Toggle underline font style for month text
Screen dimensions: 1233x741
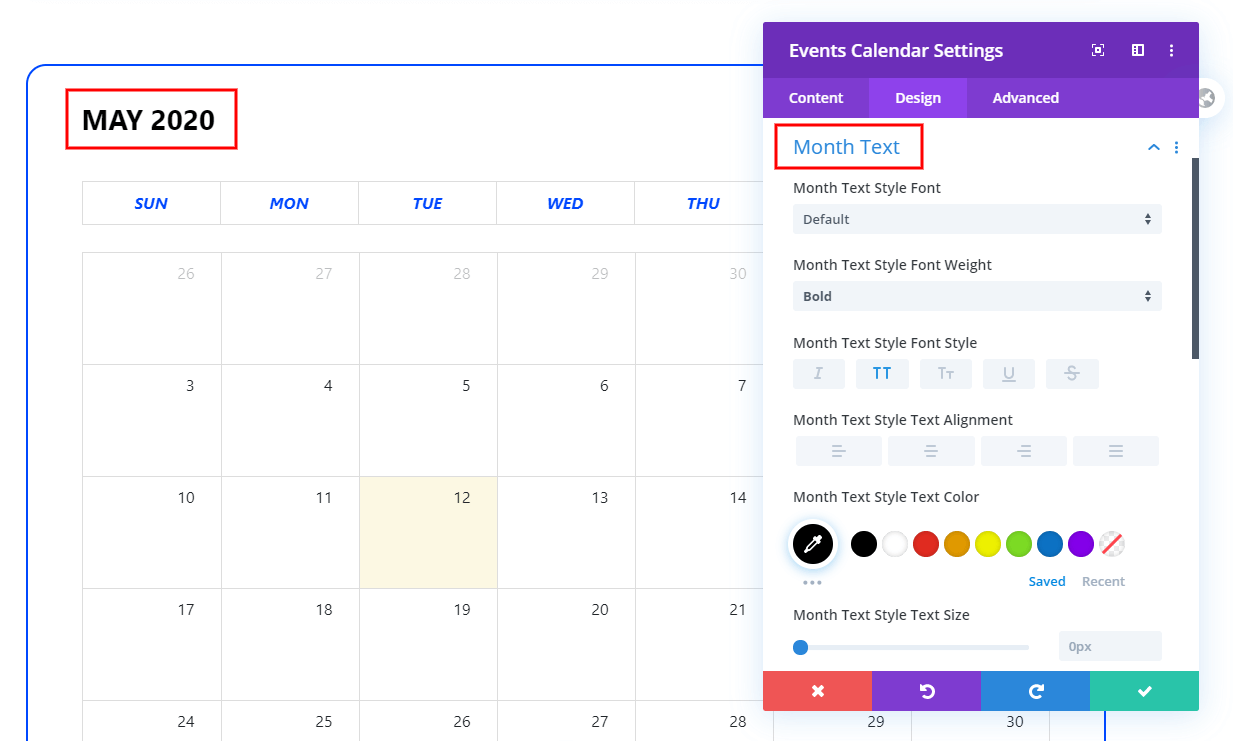tap(1009, 373)
